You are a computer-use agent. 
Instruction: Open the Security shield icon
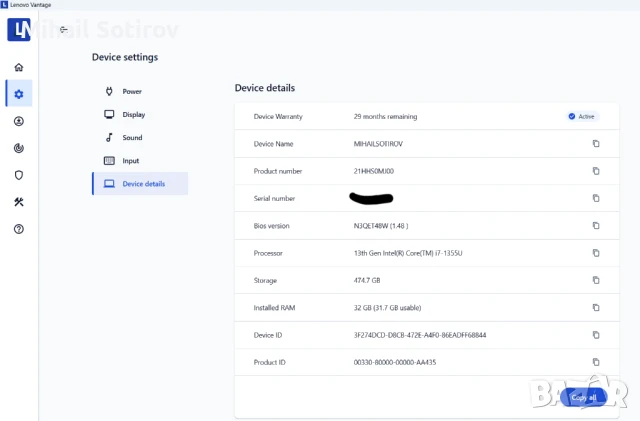19,175
